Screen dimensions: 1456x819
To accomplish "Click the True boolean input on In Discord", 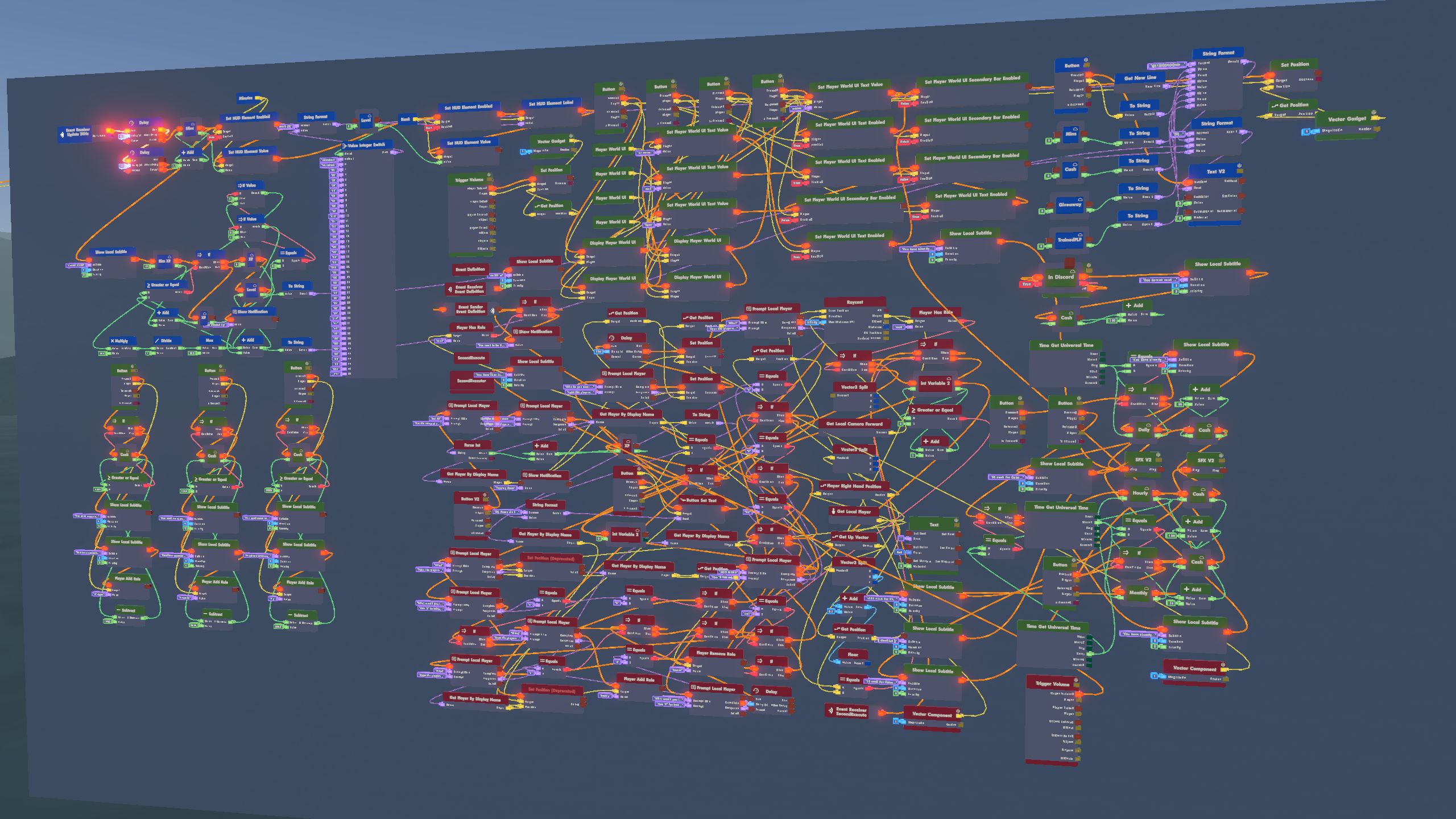I will [1027, 284].
